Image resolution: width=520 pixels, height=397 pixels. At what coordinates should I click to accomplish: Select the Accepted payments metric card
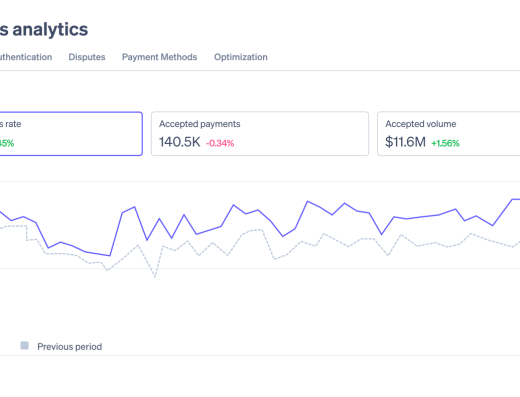tap(260, 134)
